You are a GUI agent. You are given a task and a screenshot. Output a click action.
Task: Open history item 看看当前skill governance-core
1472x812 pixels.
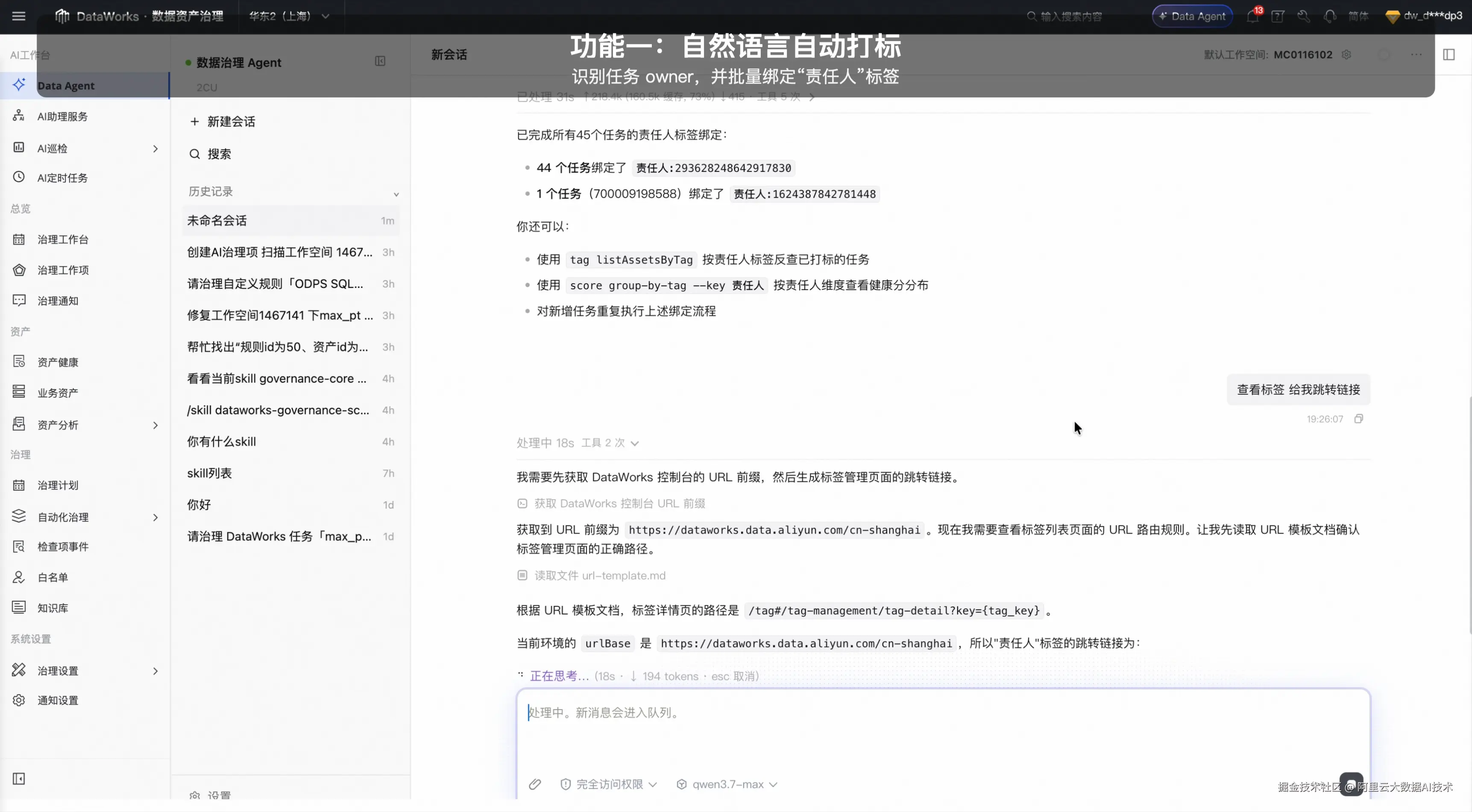(x=291, y=379)
